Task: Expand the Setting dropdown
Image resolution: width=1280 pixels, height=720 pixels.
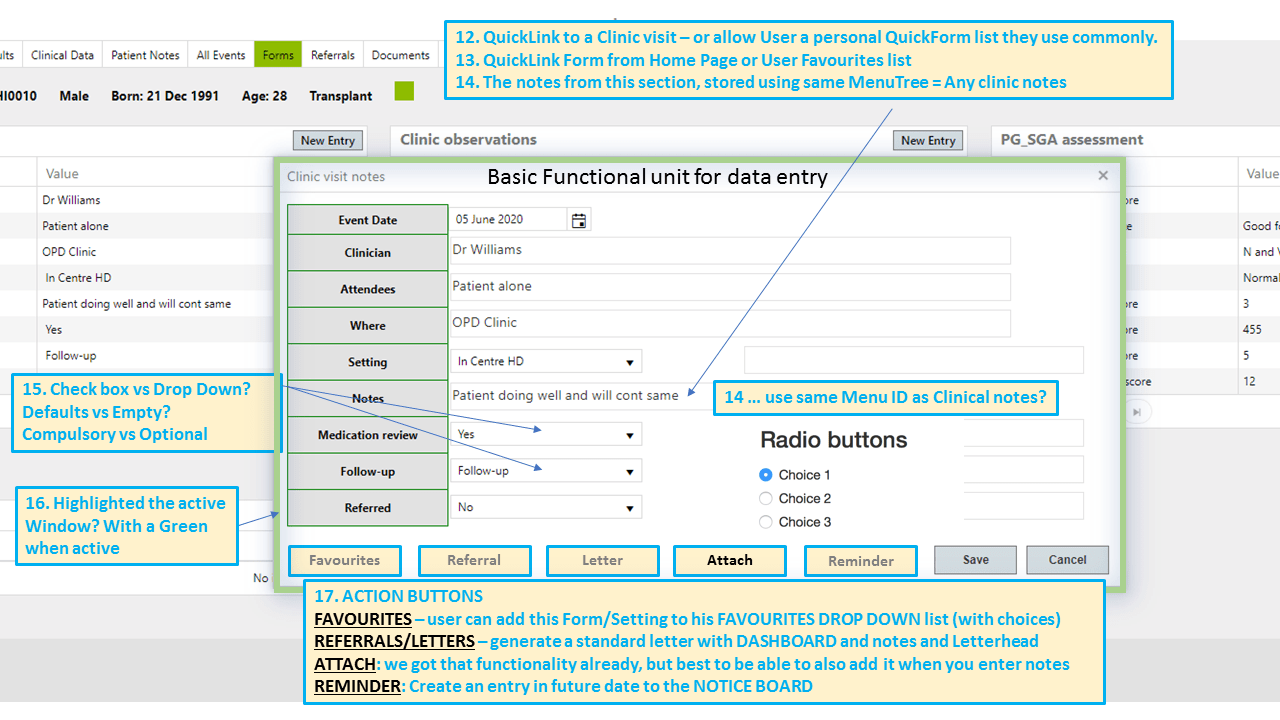Action: 630,362
